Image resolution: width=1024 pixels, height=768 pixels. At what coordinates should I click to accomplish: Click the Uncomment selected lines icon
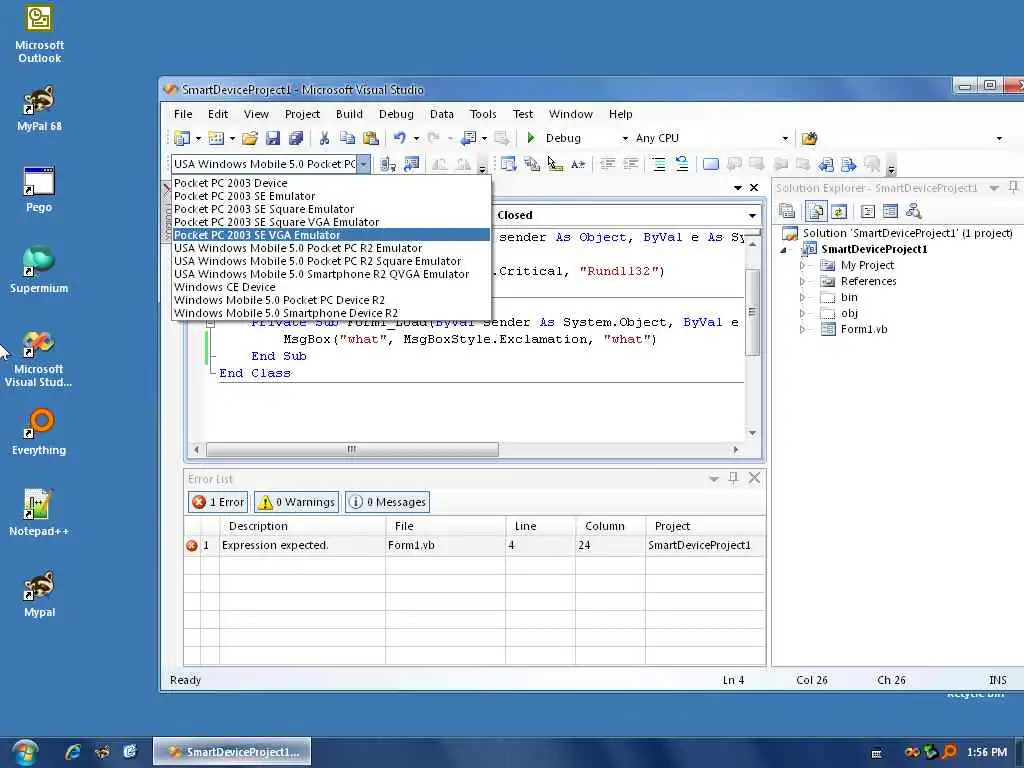682,165
